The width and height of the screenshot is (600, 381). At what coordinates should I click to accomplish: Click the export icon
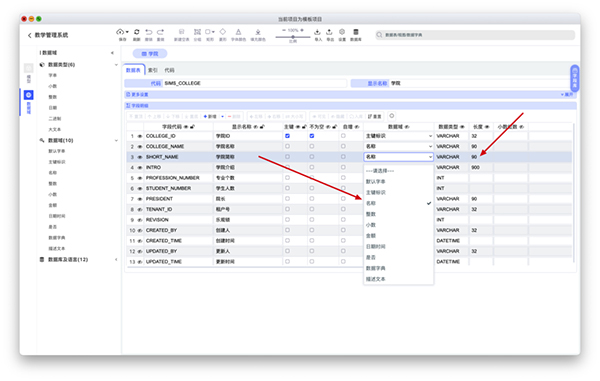click(x=329, y=32)
